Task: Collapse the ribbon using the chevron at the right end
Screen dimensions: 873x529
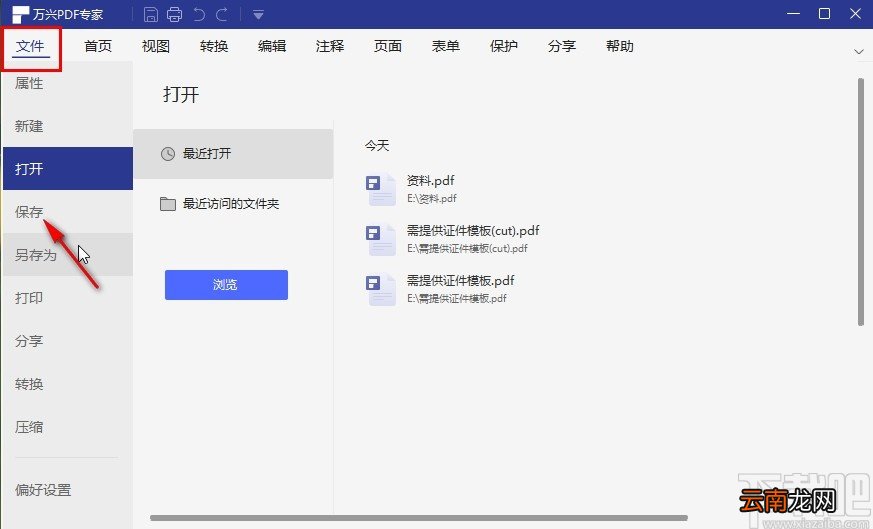Action: (x=859, y=52)
